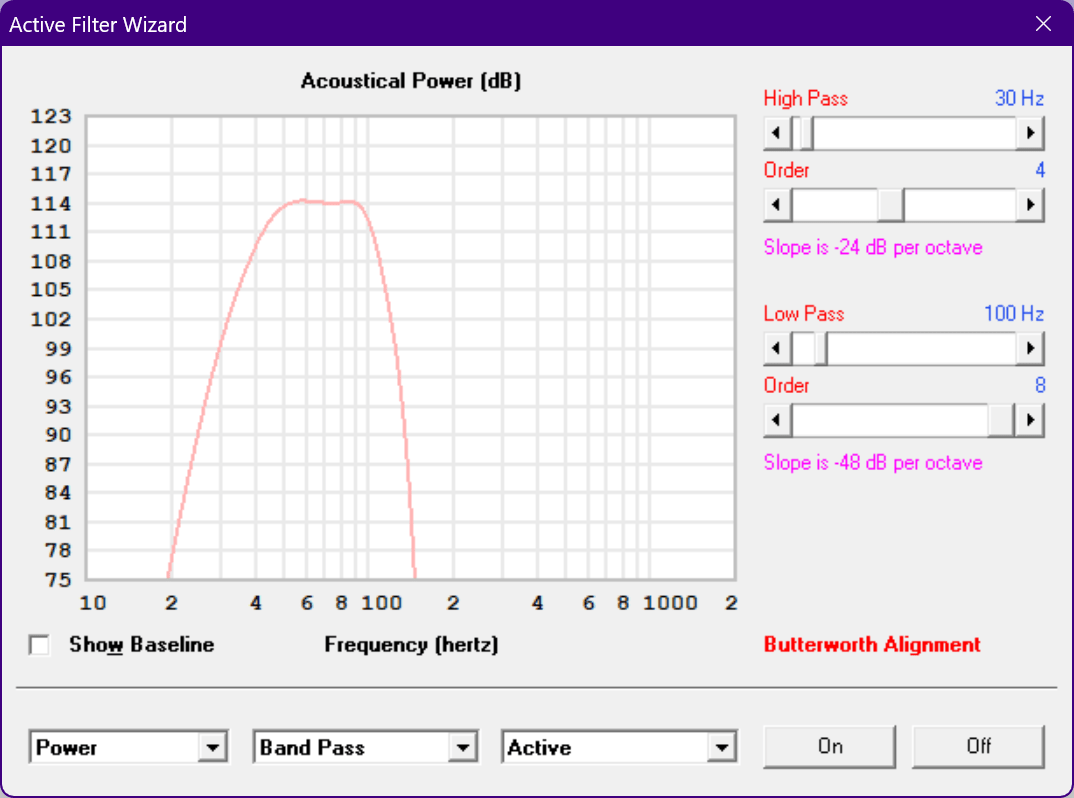The width and height of the screenshot is (1074, 798).
Task: Turn the filter On
Action: (x=829, y=747)
